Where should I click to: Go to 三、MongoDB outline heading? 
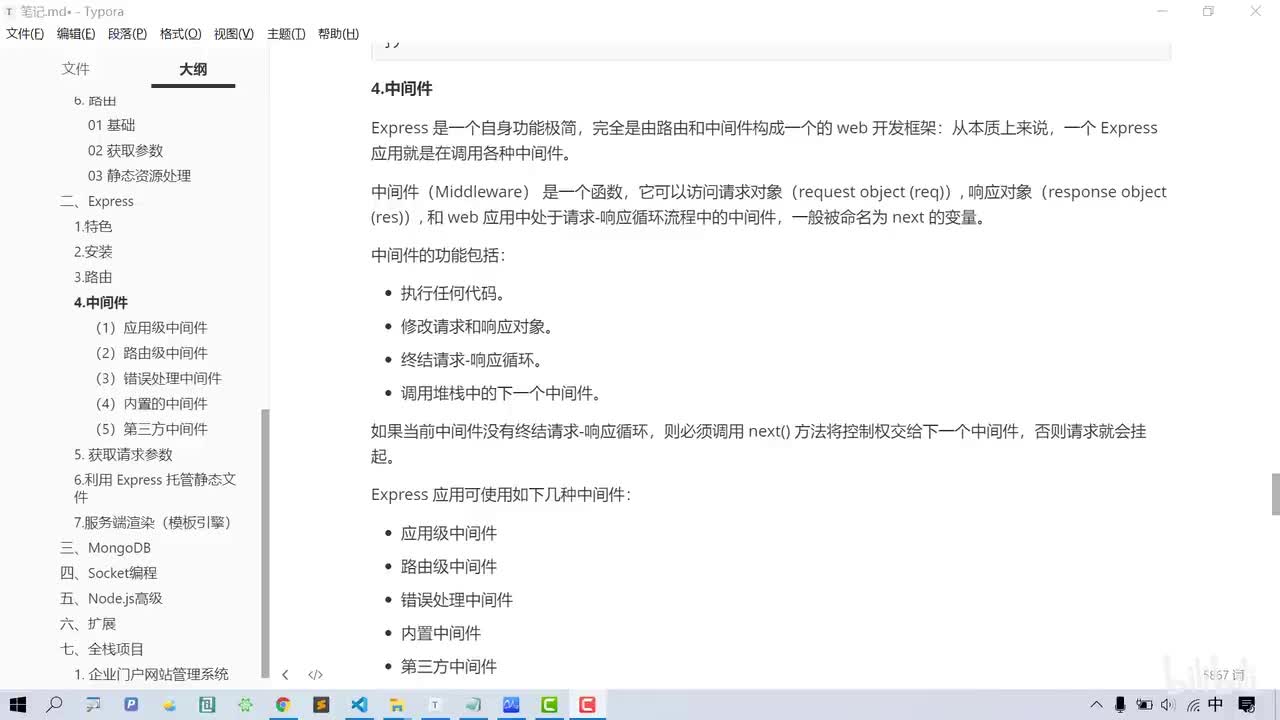[x=105, y=548]
